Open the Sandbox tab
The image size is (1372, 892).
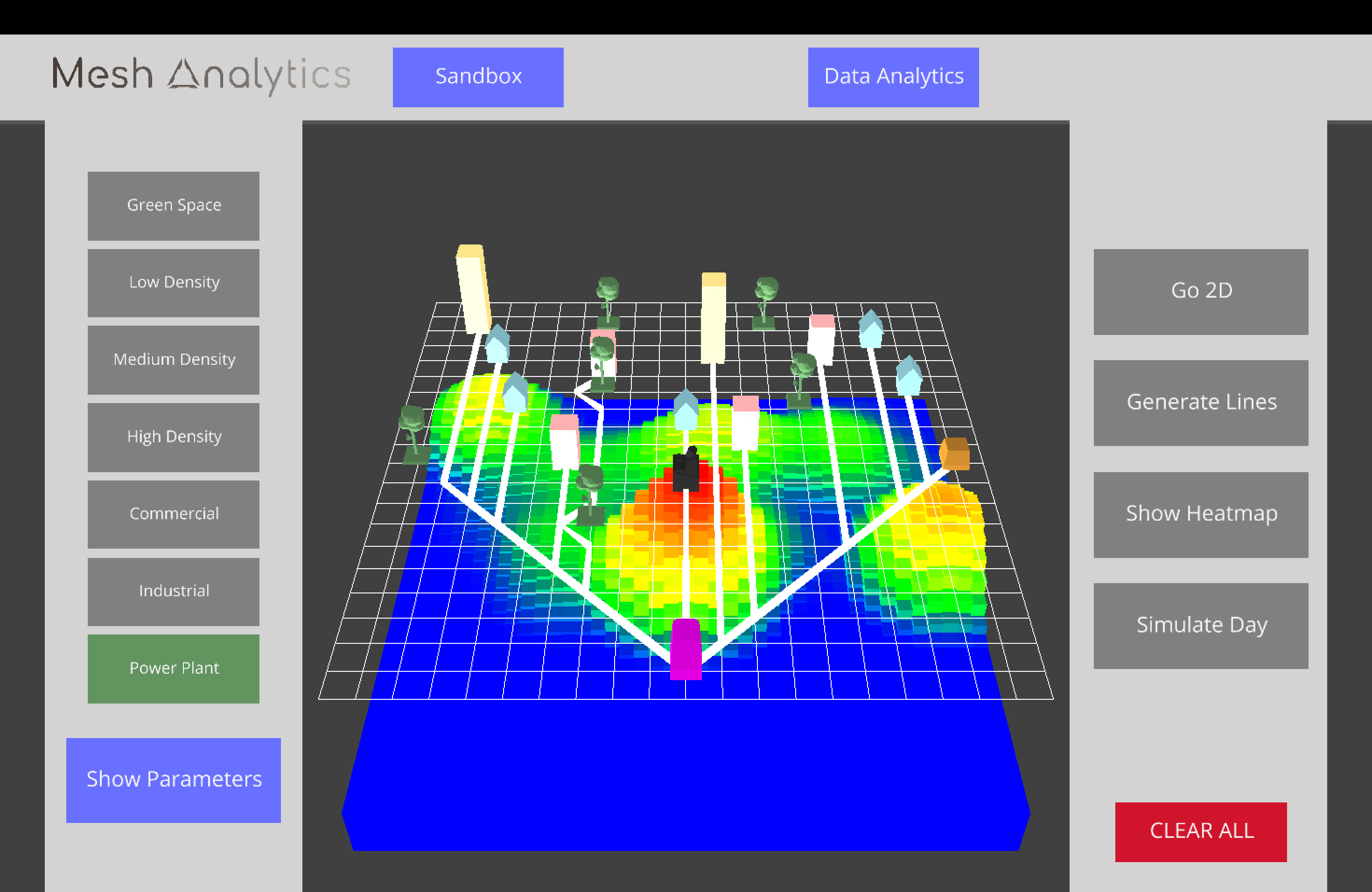478,77
